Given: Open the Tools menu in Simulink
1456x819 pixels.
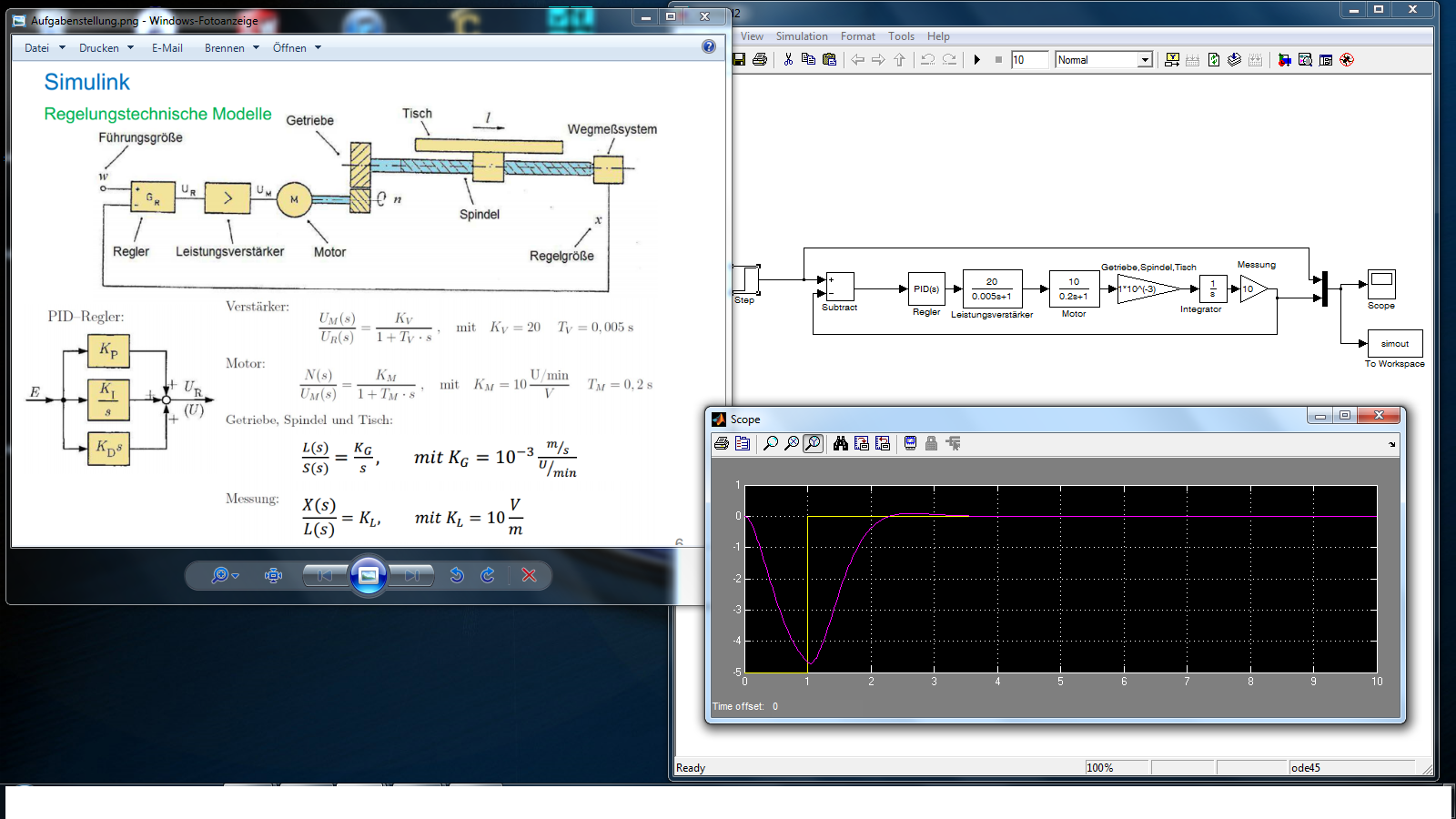Looking at the screenshot, I should click(901, 36).
